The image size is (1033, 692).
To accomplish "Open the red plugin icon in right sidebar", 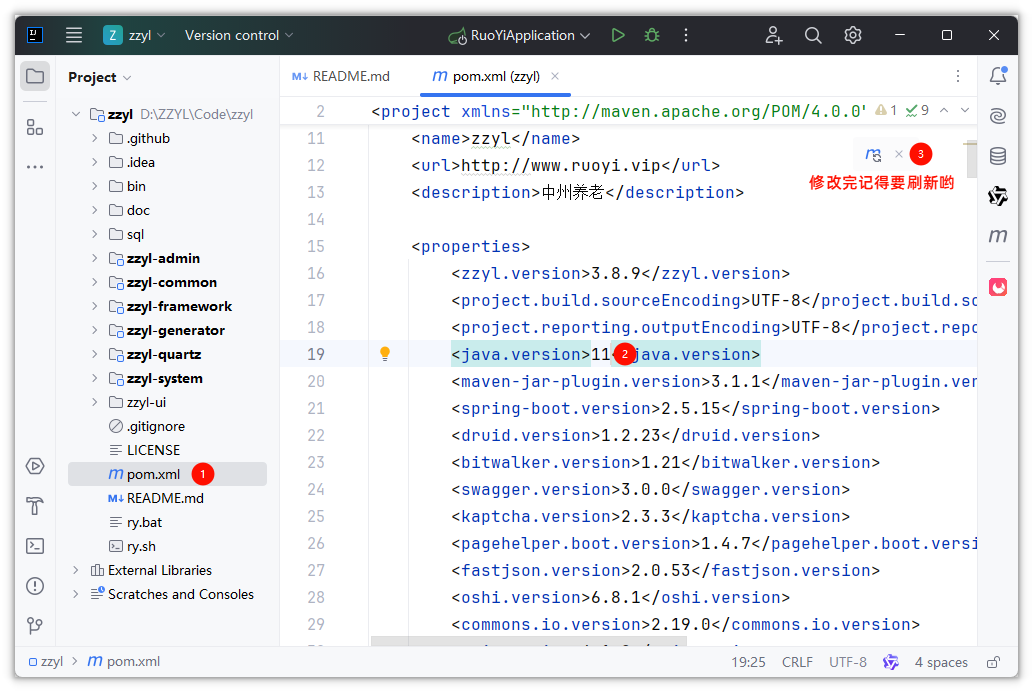I will coord(998,287).
